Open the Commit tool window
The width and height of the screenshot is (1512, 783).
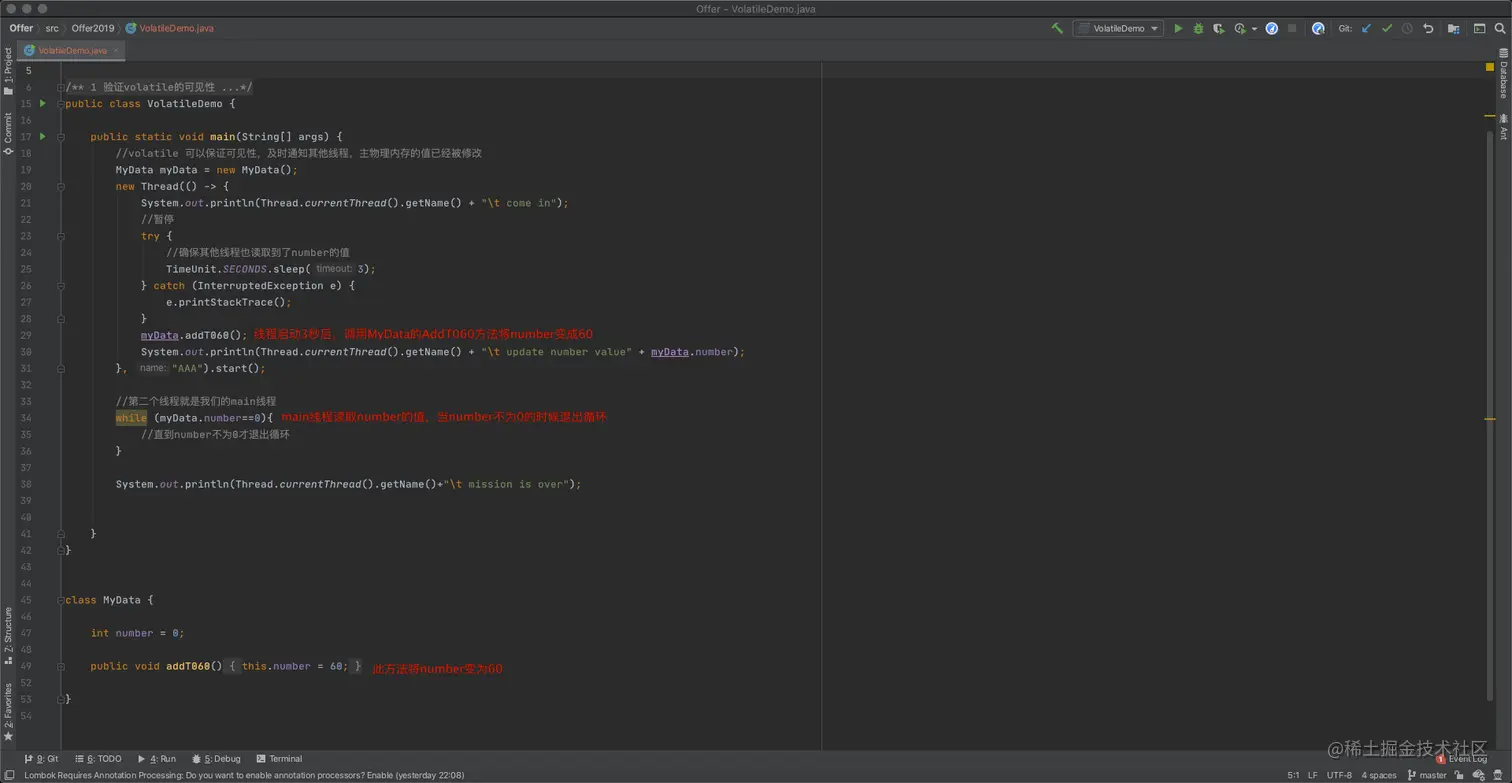8,134
